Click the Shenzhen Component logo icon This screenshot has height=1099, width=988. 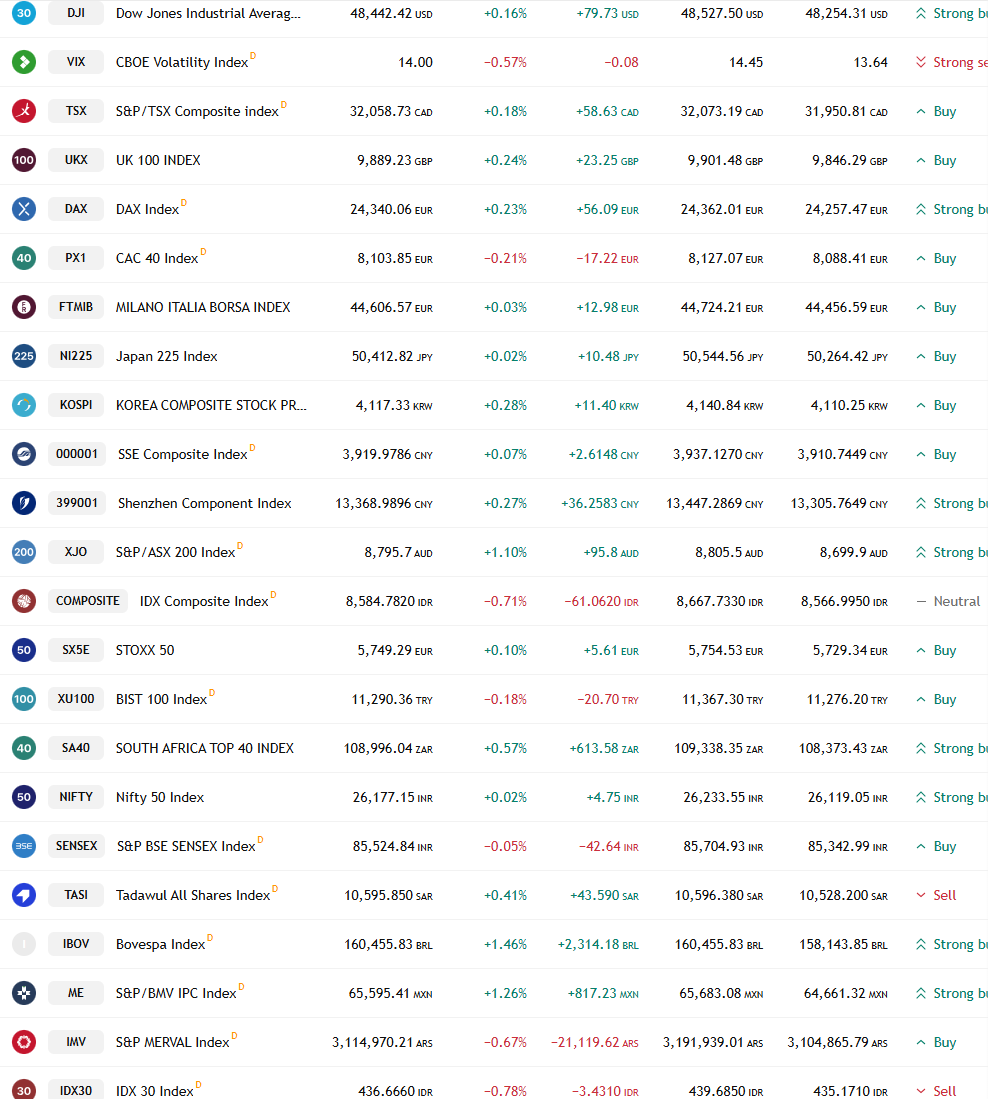pos(24,503)
